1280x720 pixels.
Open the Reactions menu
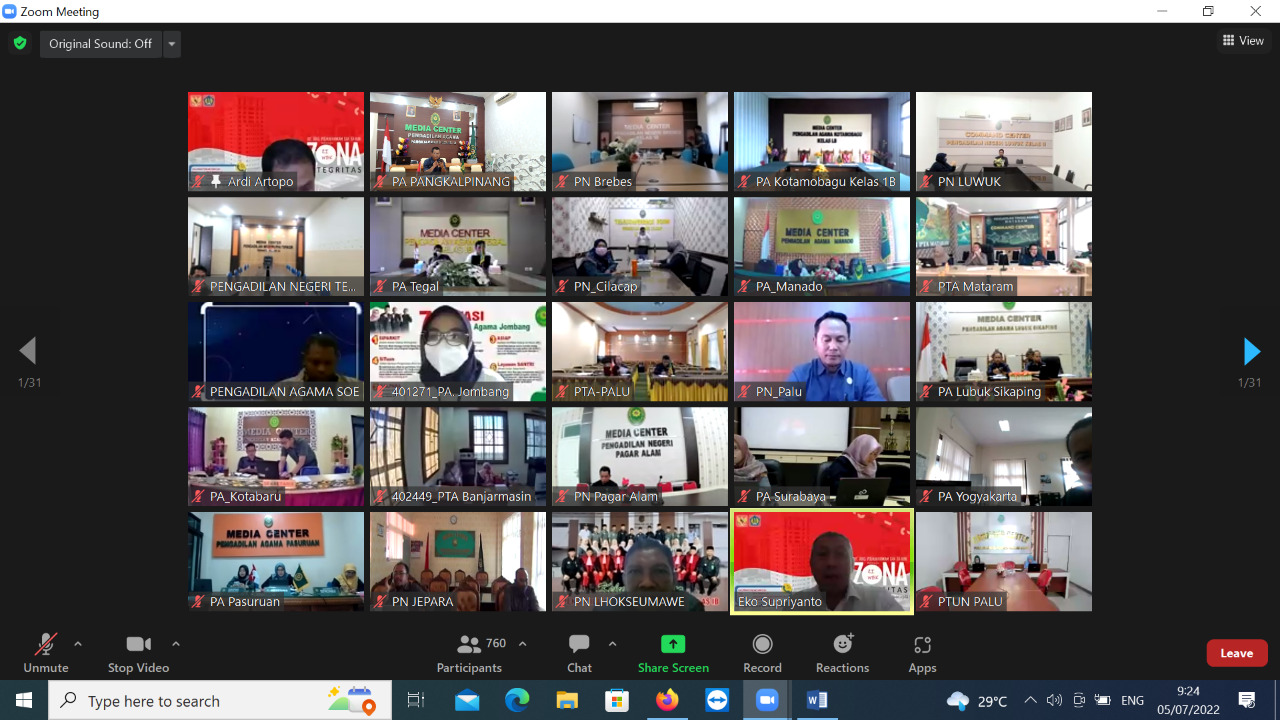click(842, 653)
